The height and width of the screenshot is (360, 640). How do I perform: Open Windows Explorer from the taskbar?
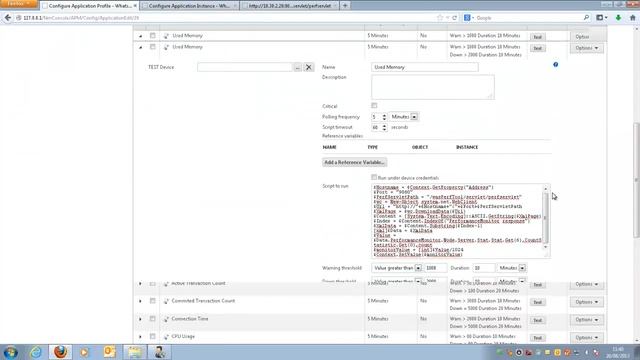[x=134, y=352]
